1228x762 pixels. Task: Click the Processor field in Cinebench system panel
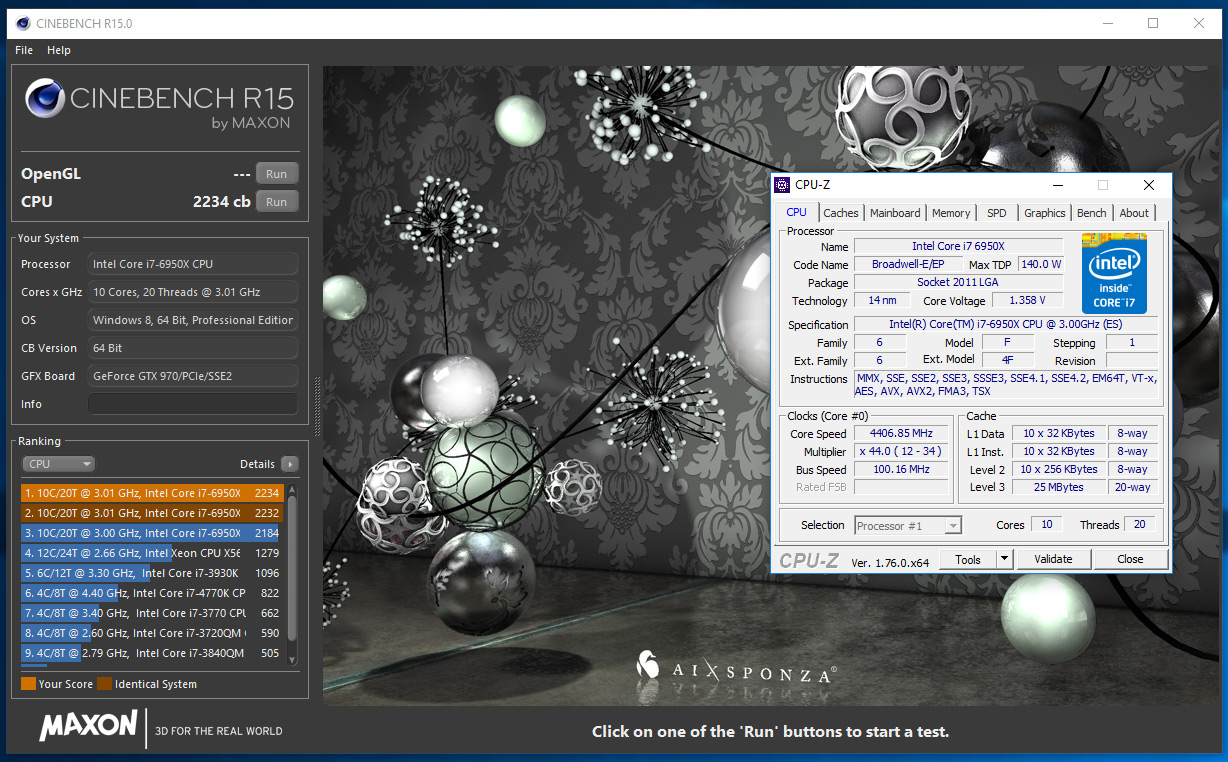click(193, 264)
